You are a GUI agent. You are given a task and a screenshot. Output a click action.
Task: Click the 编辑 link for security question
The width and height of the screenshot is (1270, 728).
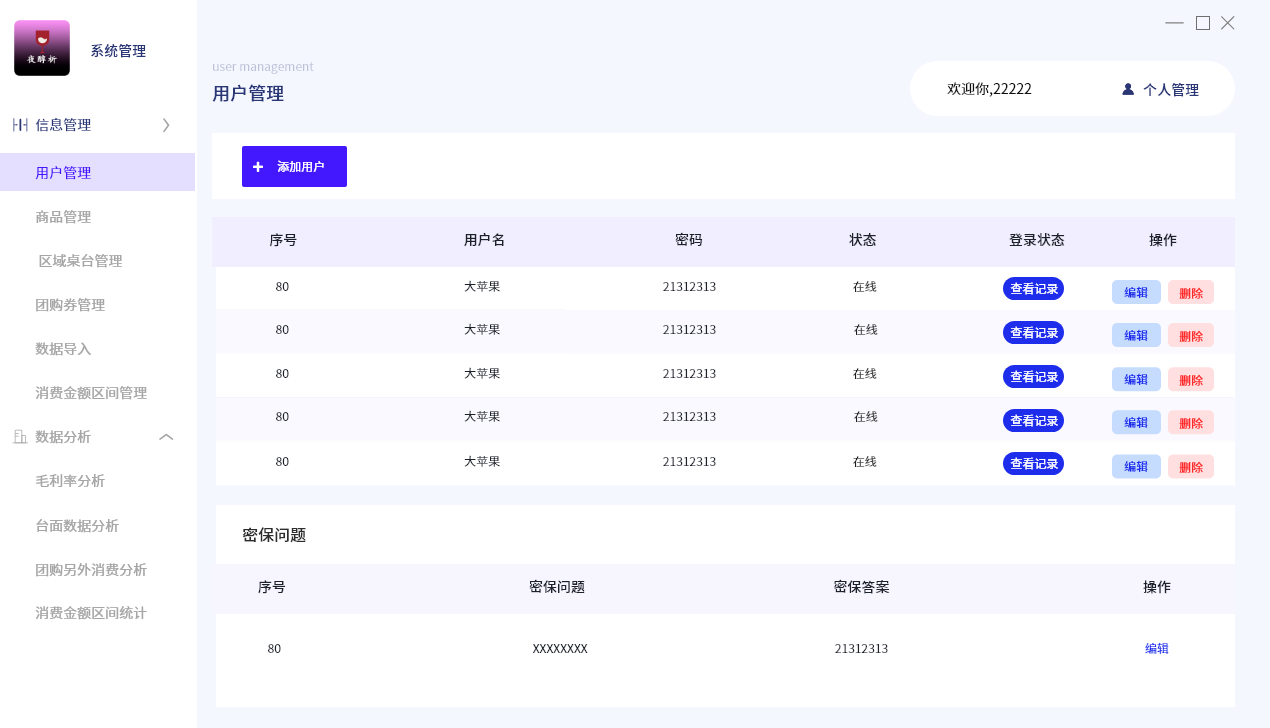click(x=1156, y=648)
